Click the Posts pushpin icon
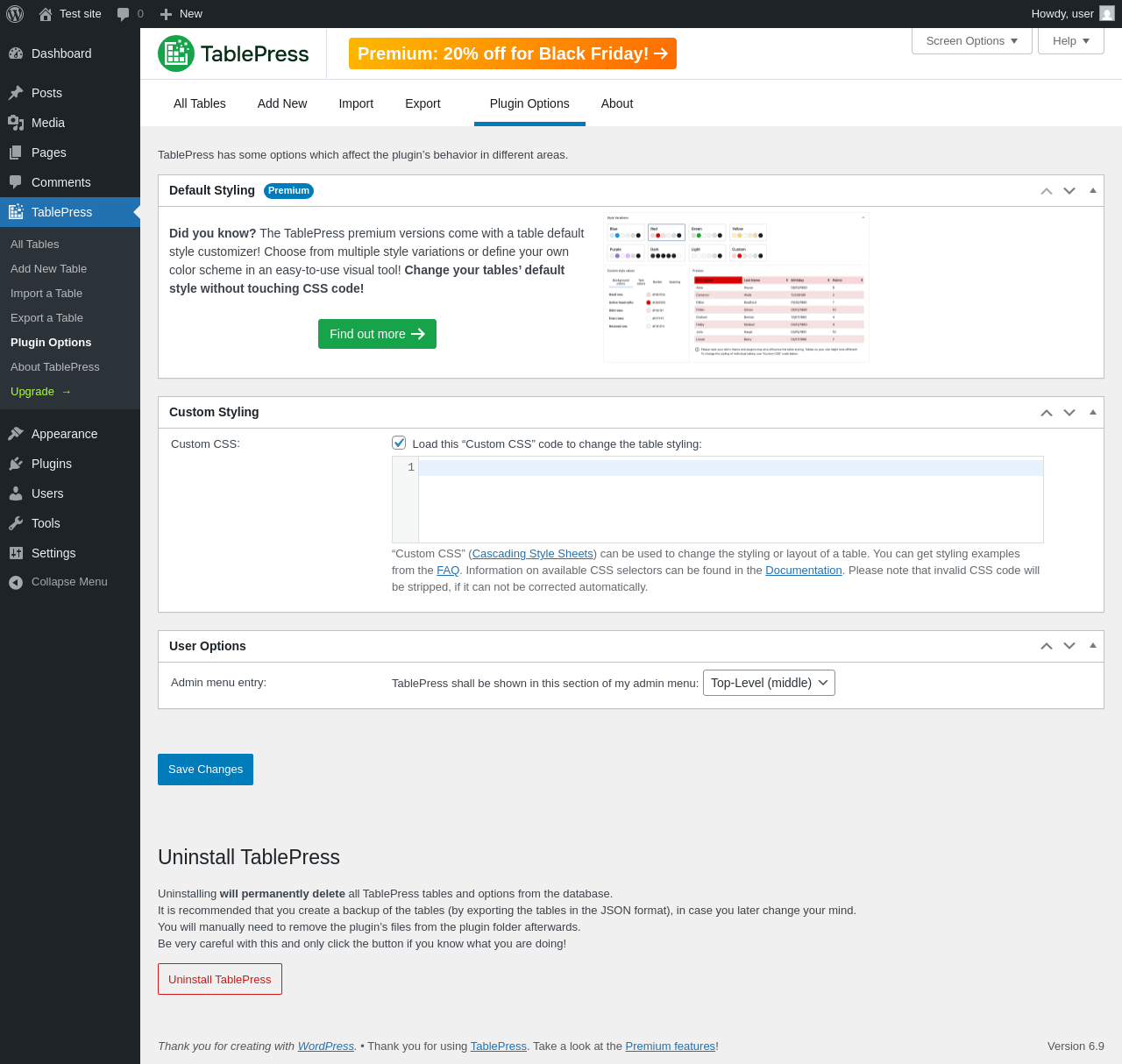Image resolution: width=1122 pixels, height=1064 pixels. tap(16, 93)
